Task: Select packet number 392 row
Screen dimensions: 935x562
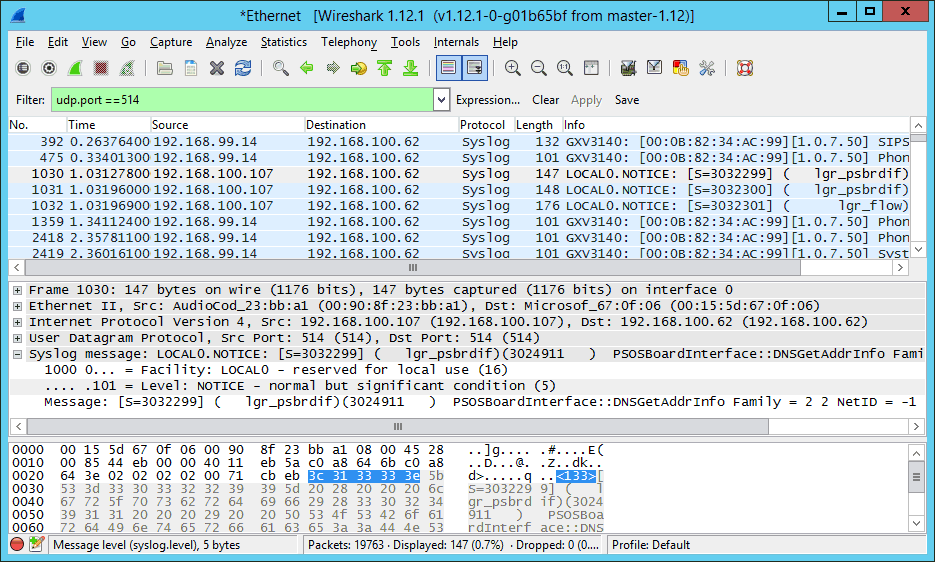Action: pos(459,142)
